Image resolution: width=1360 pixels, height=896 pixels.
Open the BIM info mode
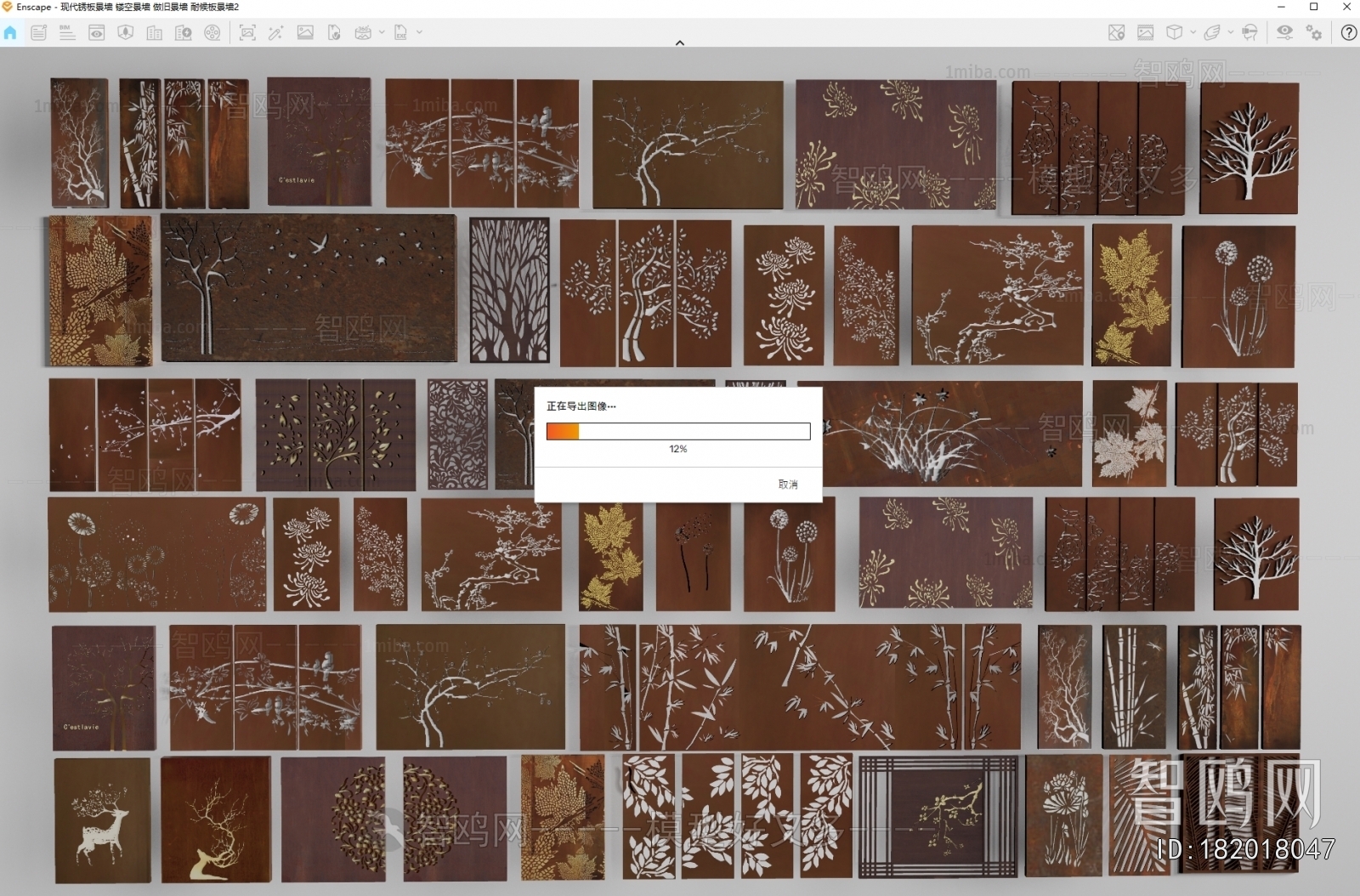tap(67, 33)
